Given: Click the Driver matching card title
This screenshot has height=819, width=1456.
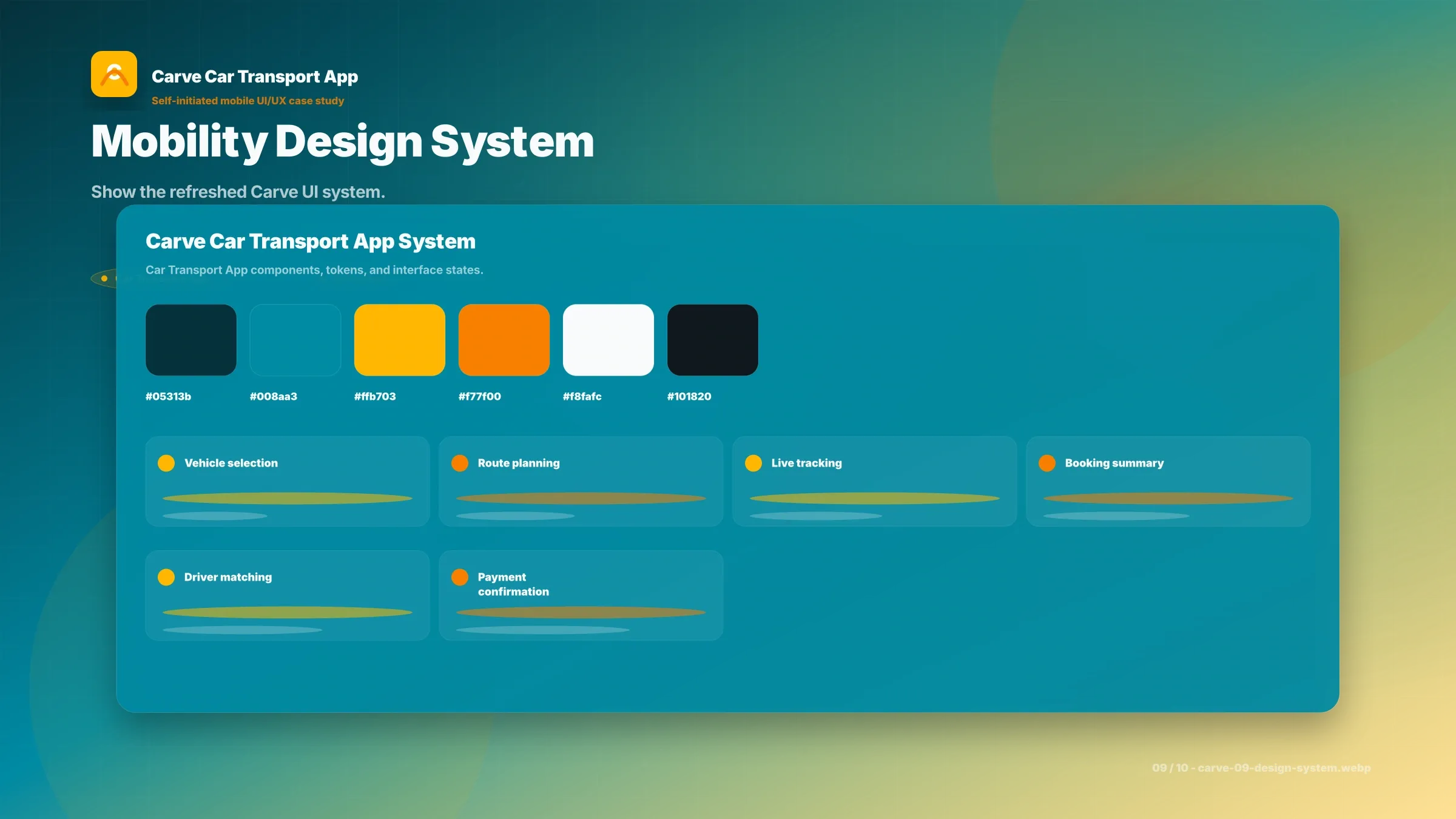Looking at the screenshot, I should coord(228,577).
